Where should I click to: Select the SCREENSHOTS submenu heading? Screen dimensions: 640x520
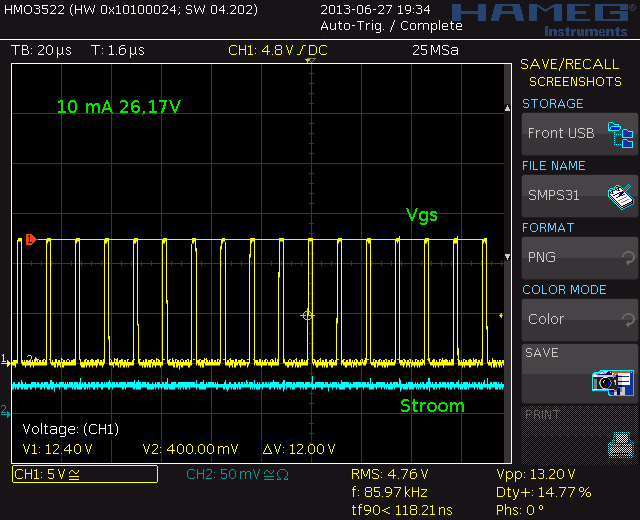pyautogui.click(x=575, y=82)
